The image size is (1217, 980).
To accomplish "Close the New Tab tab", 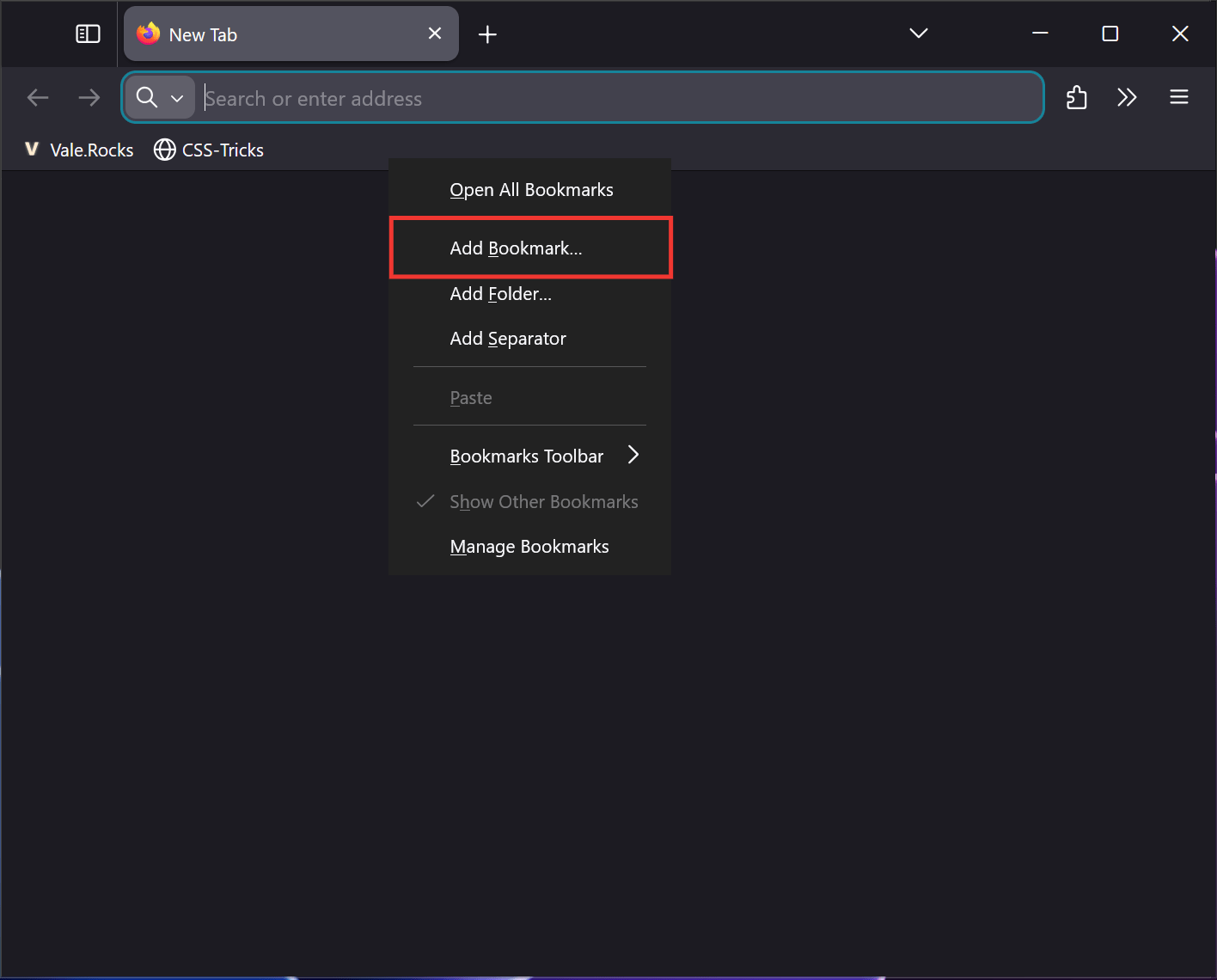I will coord(434,34).
